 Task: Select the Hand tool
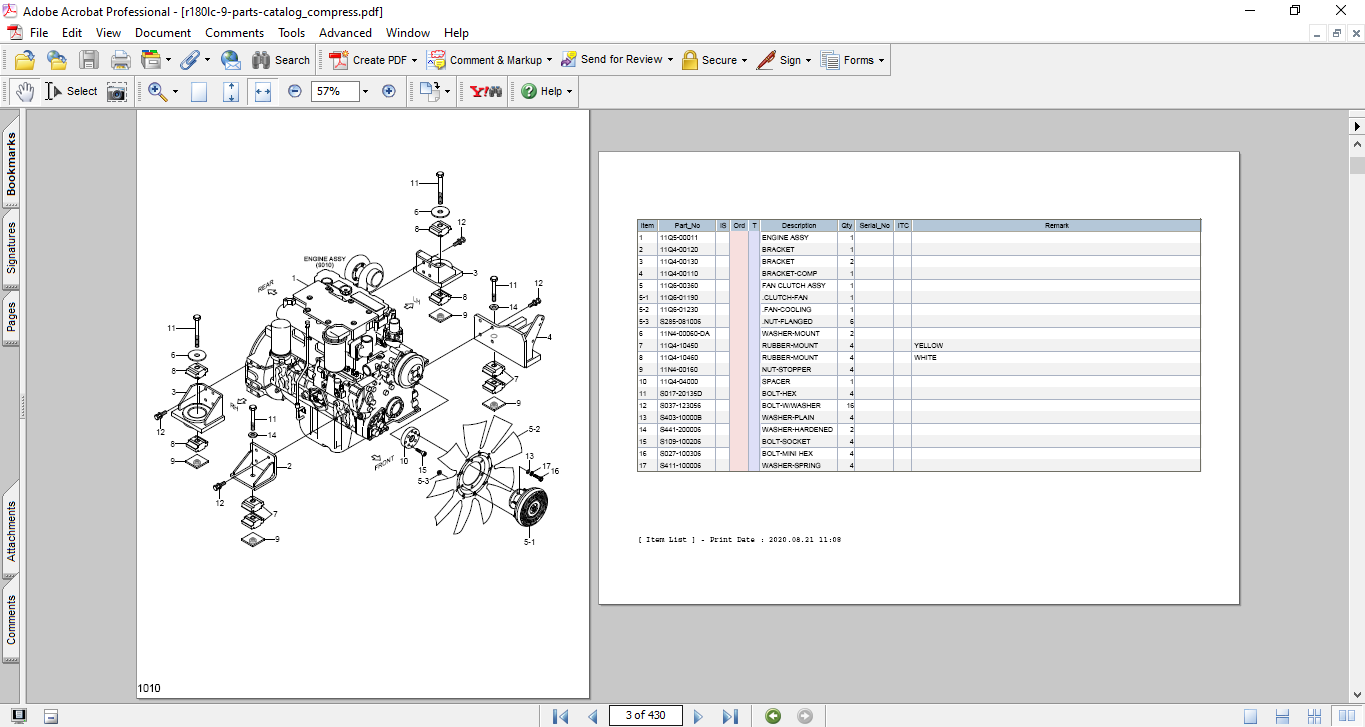pyautogui.click(x=25, y=91)
